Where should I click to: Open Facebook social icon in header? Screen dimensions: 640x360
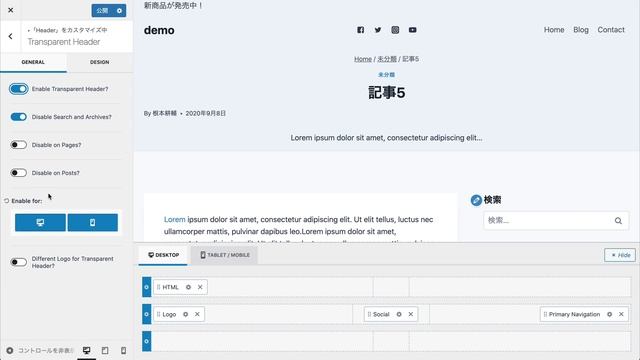tap(360, 30)
